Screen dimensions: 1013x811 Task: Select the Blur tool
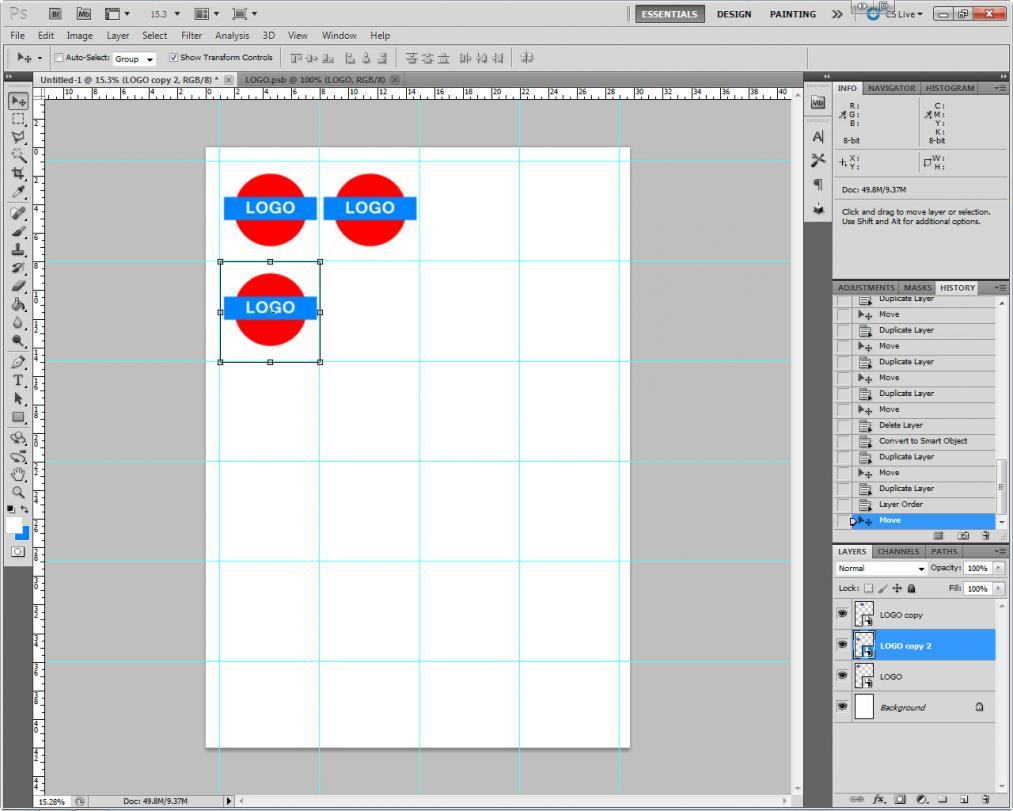tap(18, 322)
